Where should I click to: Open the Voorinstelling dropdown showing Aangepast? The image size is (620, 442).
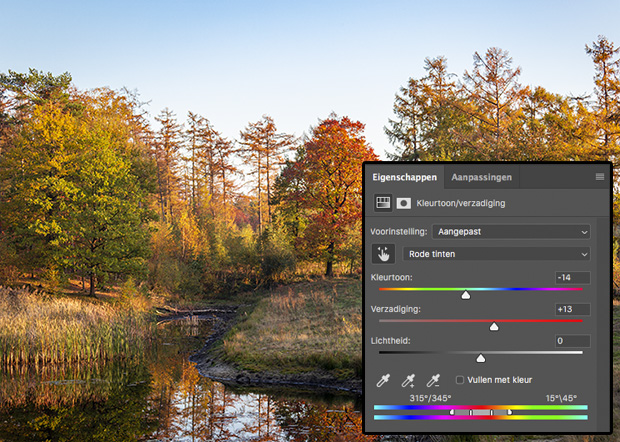click(x=511, y=232)
